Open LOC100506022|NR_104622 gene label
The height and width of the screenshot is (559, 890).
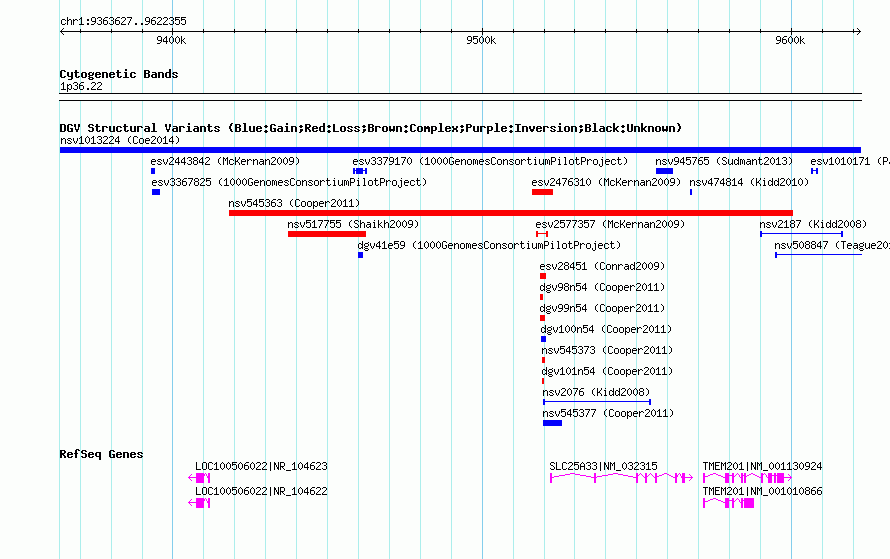click(262, 491)
